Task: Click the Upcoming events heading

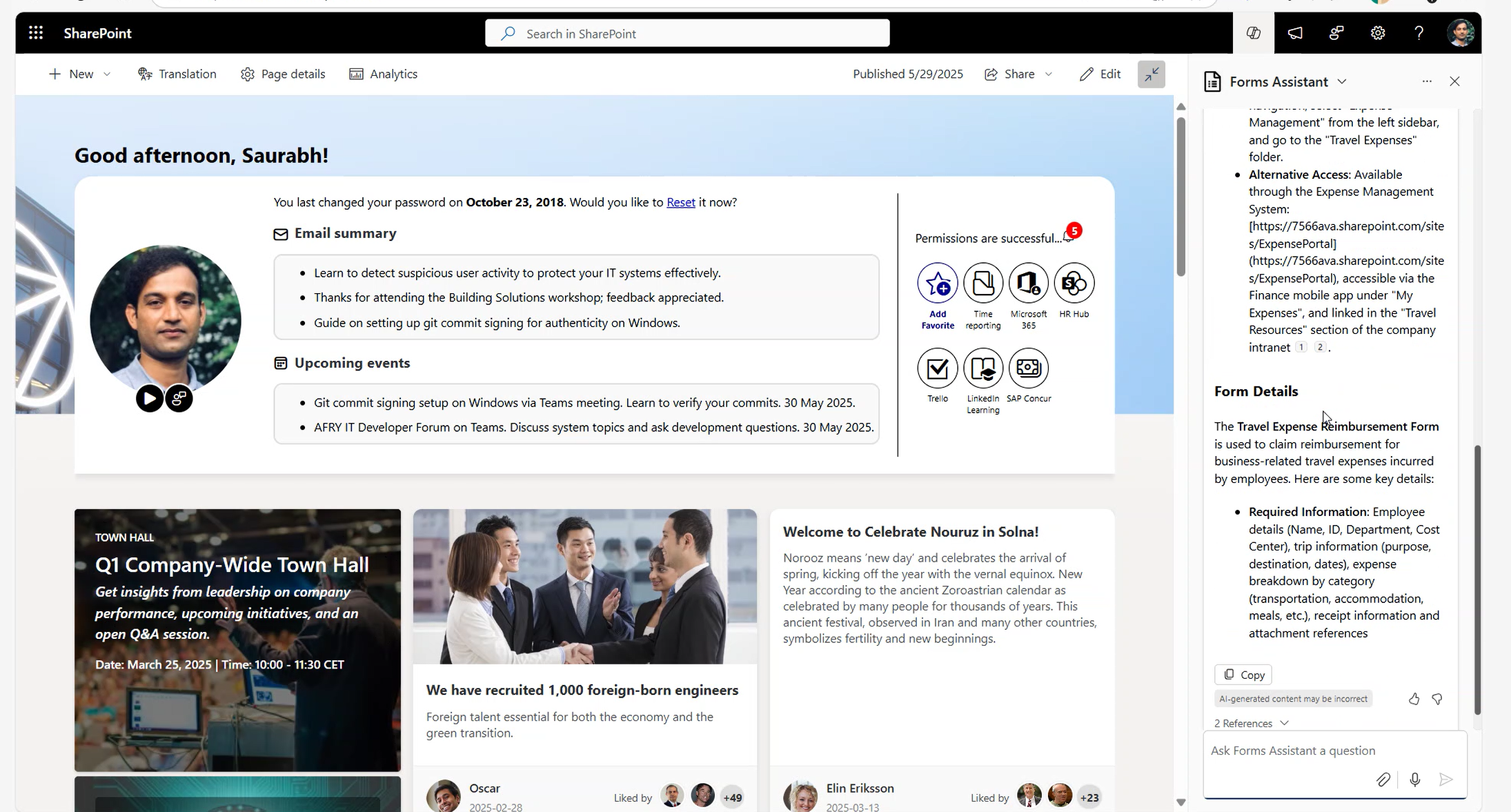Action: (x=352, y=363)
